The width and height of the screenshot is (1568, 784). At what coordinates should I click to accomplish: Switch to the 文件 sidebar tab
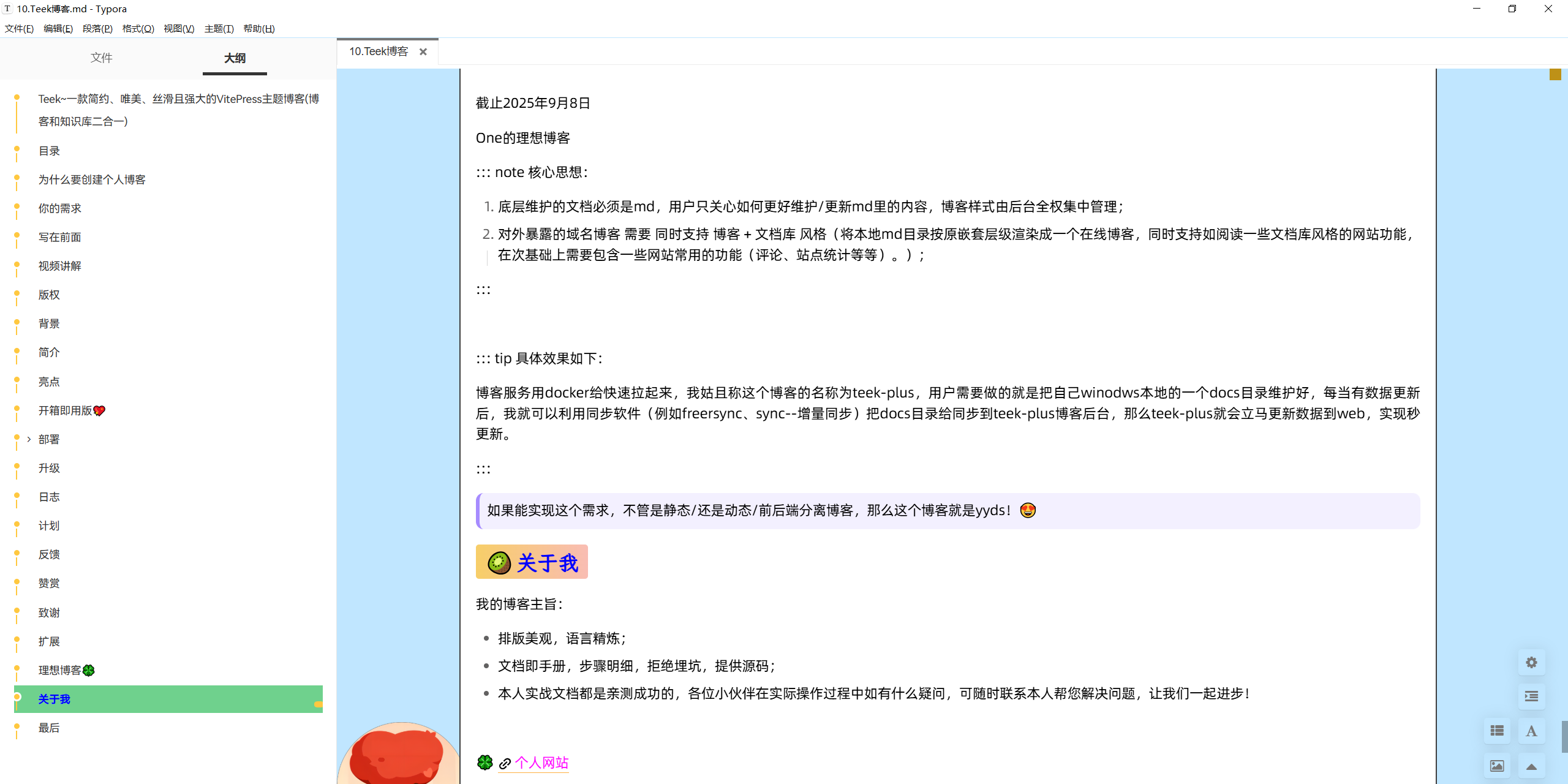(101, 58)
